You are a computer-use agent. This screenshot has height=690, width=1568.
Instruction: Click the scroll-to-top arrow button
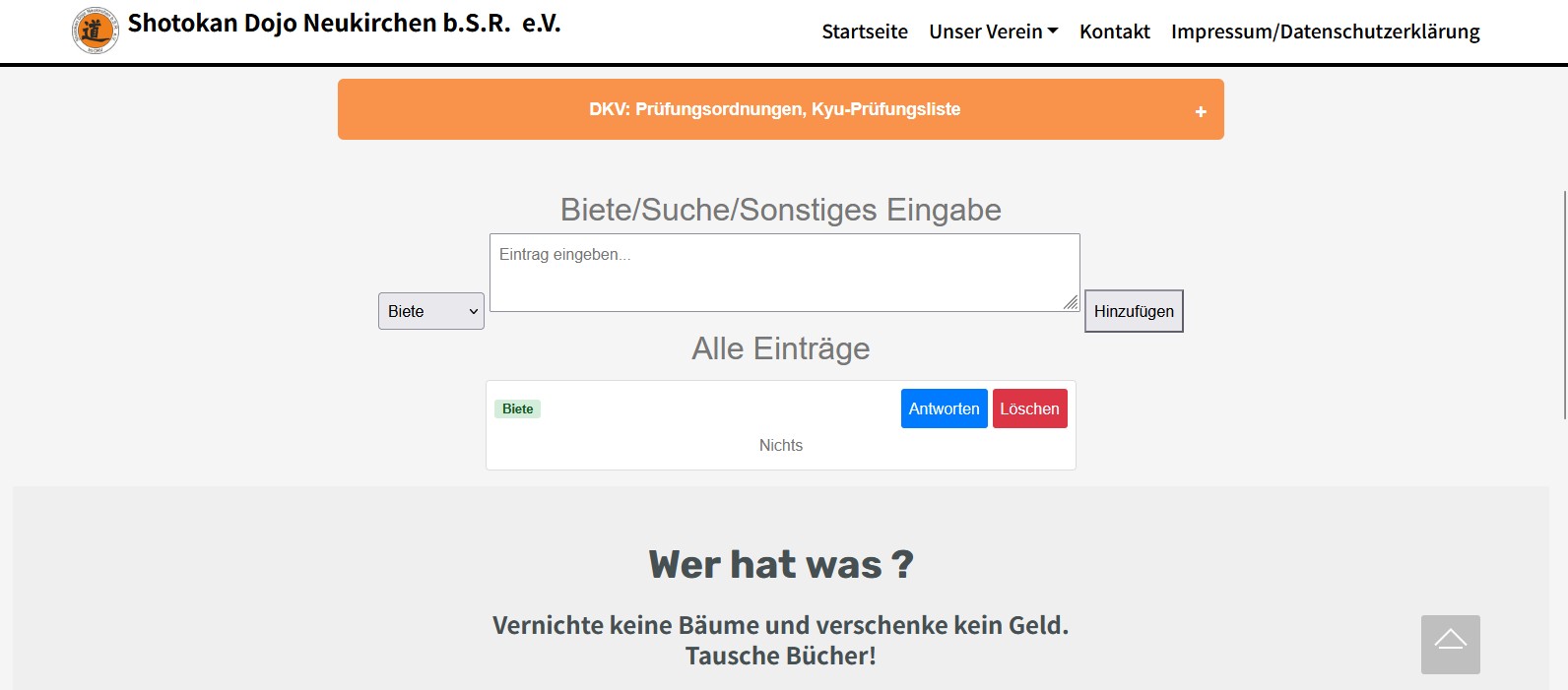click(x=1450, y=644)
